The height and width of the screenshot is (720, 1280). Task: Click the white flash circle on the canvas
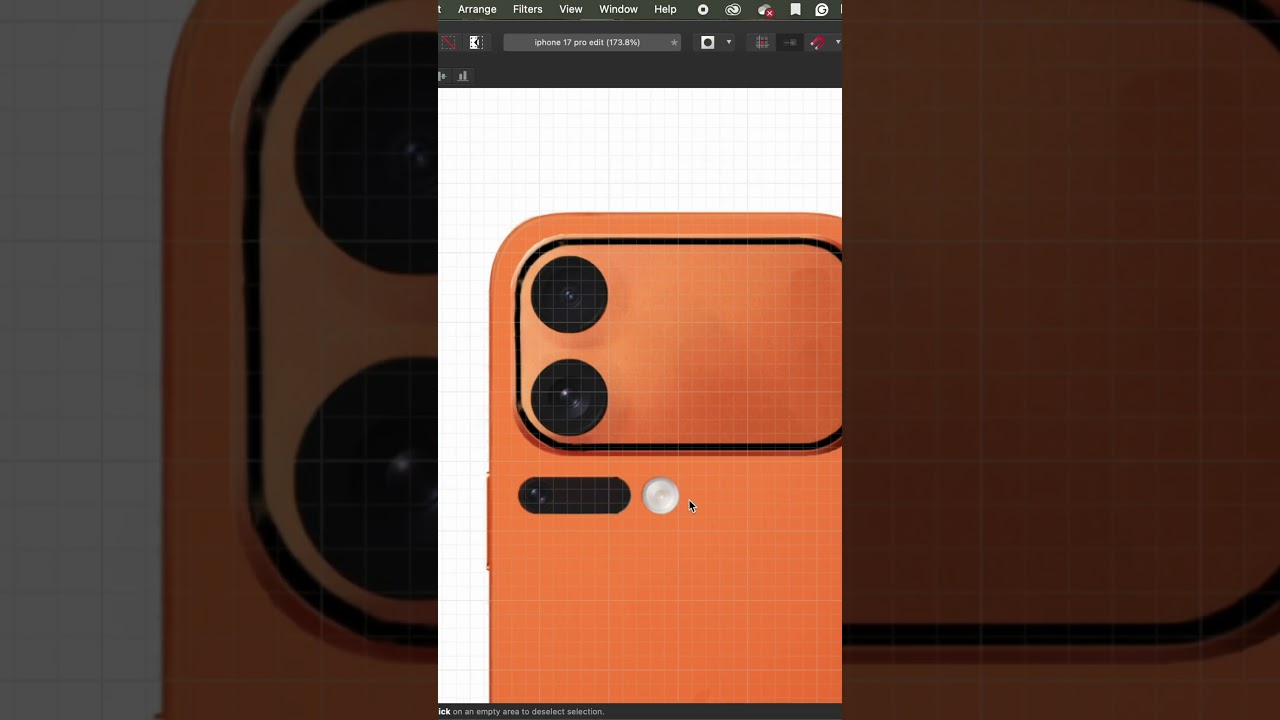660,496
